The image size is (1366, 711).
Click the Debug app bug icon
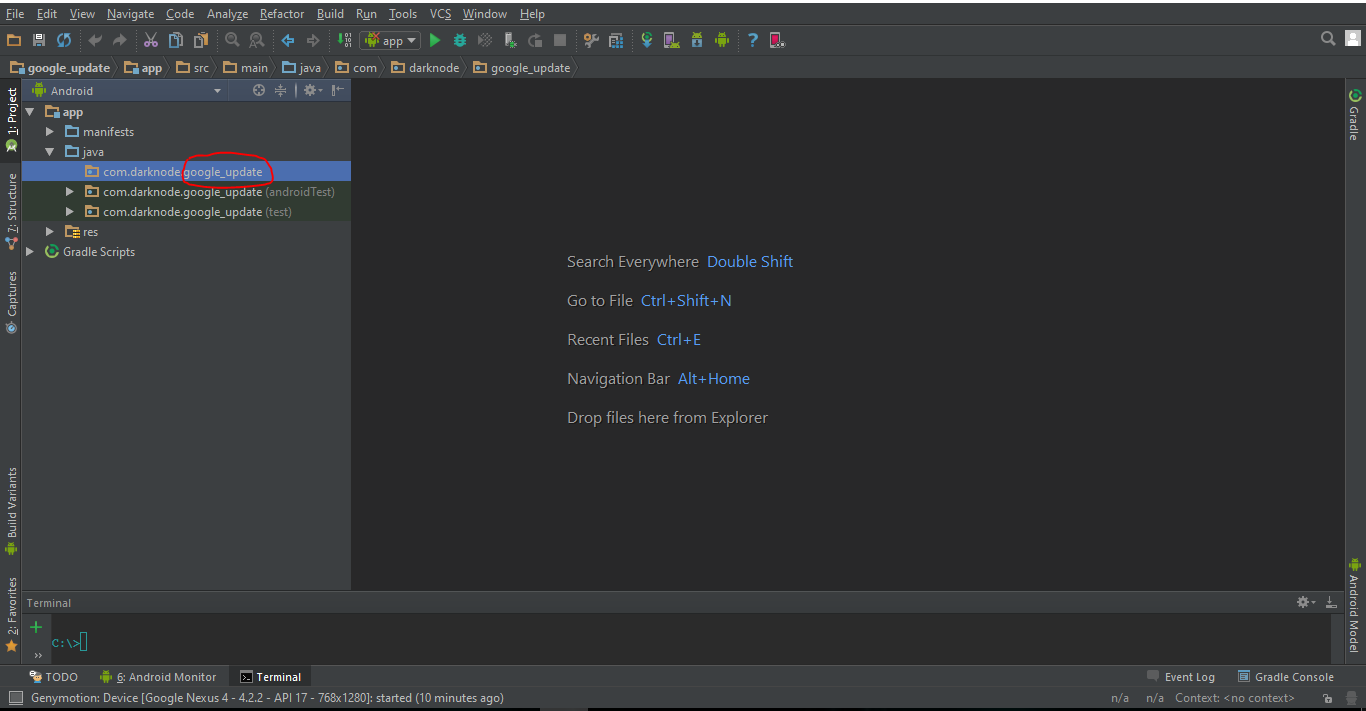[x=460, y=40]
